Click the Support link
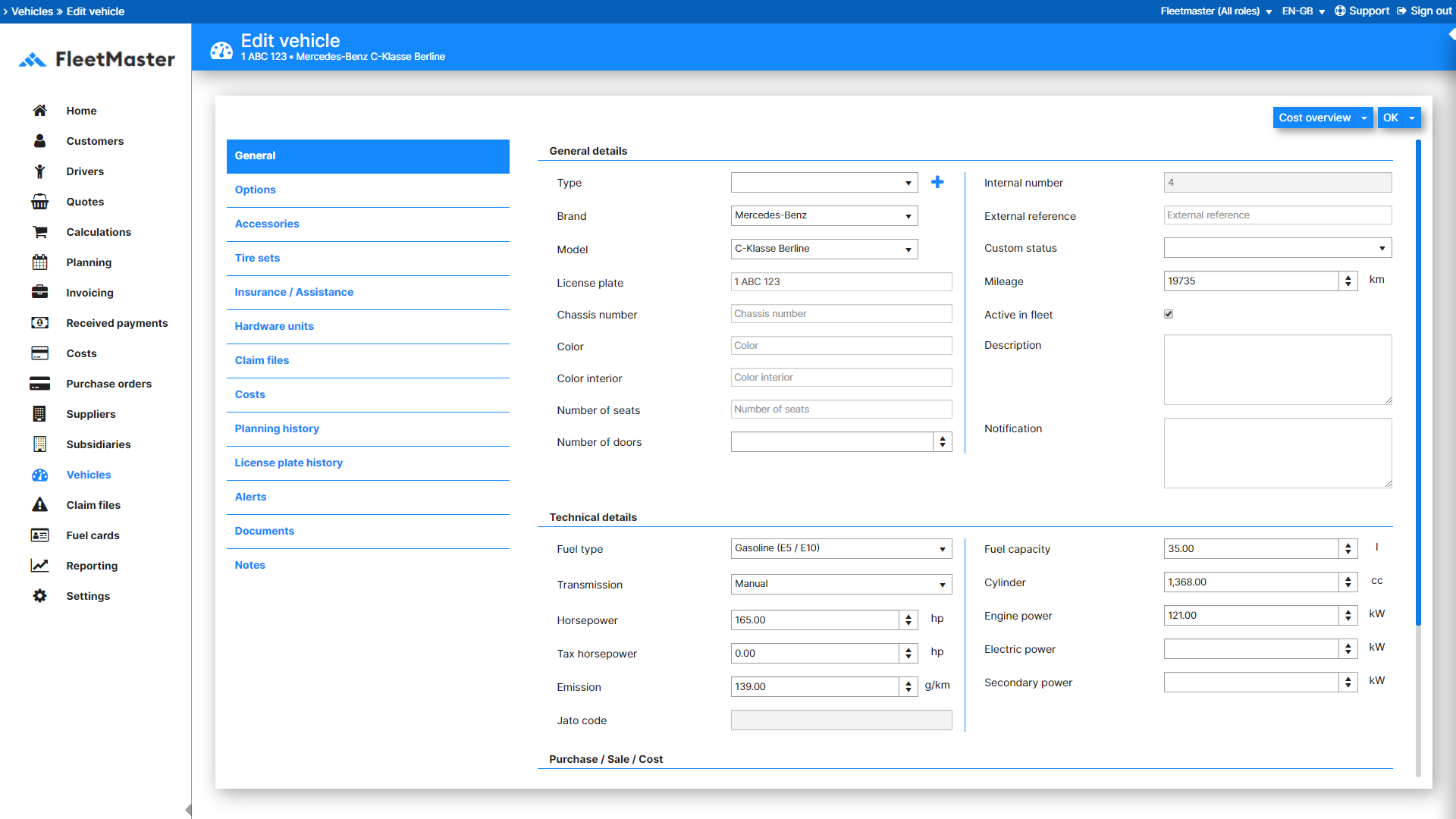This screenshot has height=819, width=1456. 1369,11
